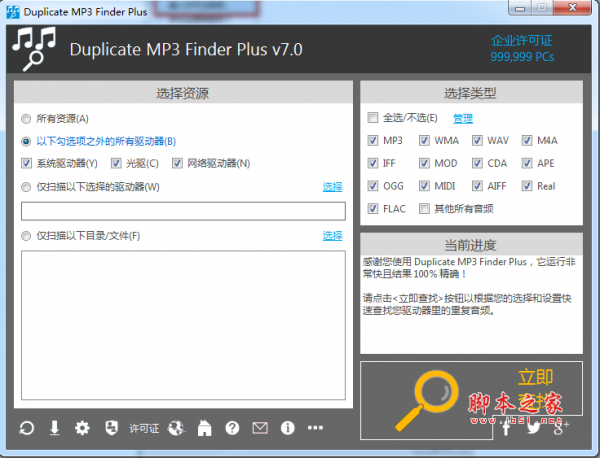Uncheck the Real type checkbox
The image size is (600, 458).
coord(527,186)
